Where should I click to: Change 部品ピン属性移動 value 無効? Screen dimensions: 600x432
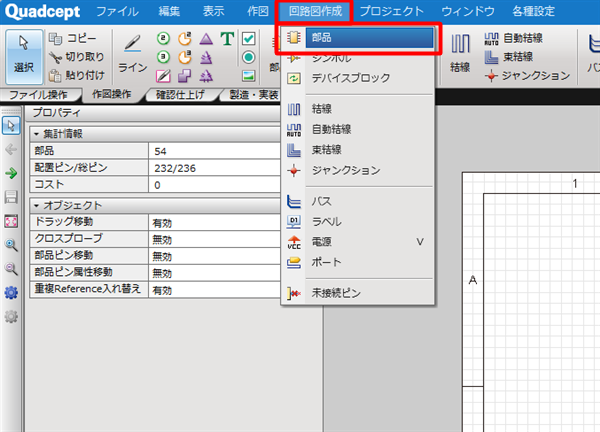pos(214,273)
